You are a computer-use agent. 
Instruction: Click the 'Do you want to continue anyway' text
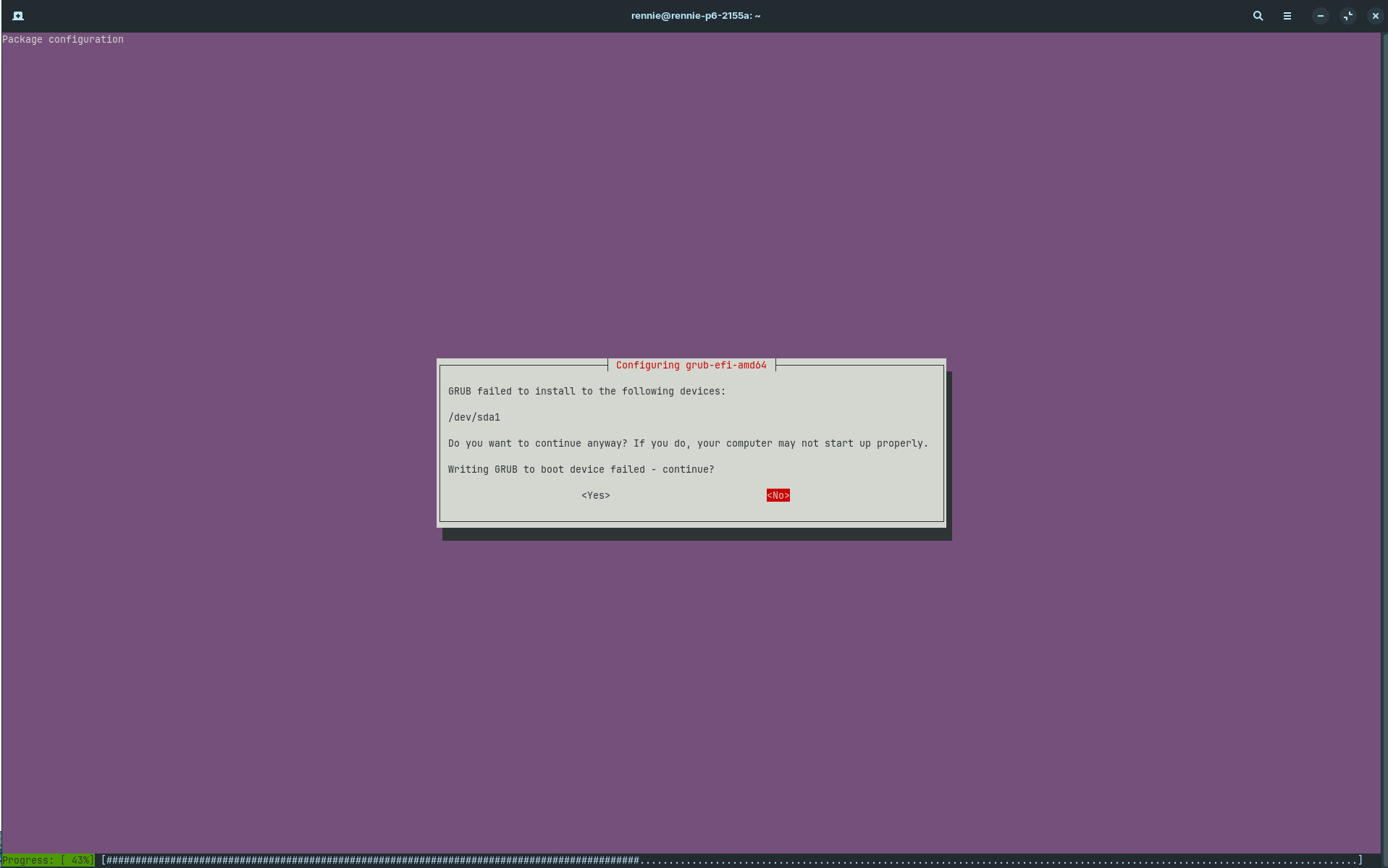[x=688, y=444]
